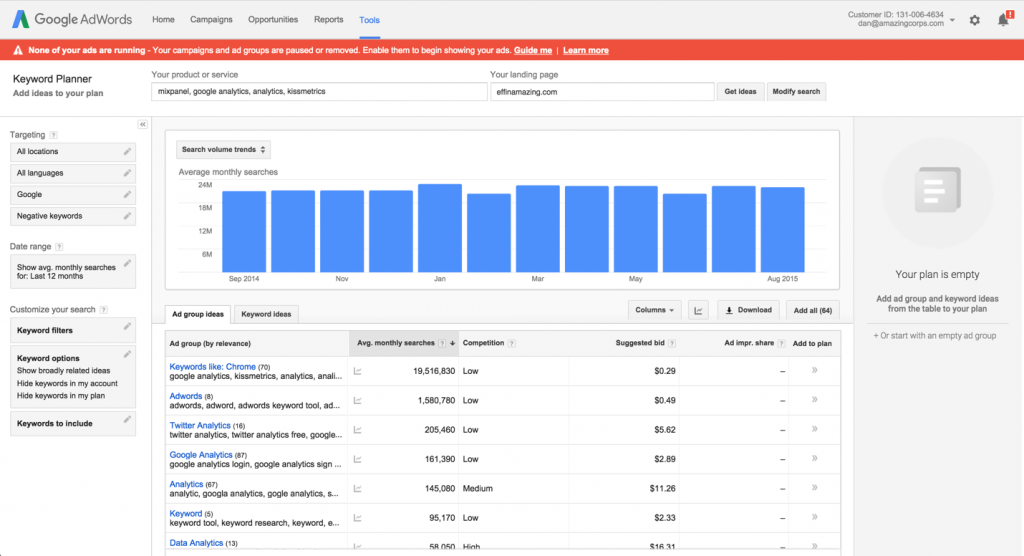Screen dimensions: 1024x556
Task: Edit Google network pencil icon
Action: pos(127,194)
